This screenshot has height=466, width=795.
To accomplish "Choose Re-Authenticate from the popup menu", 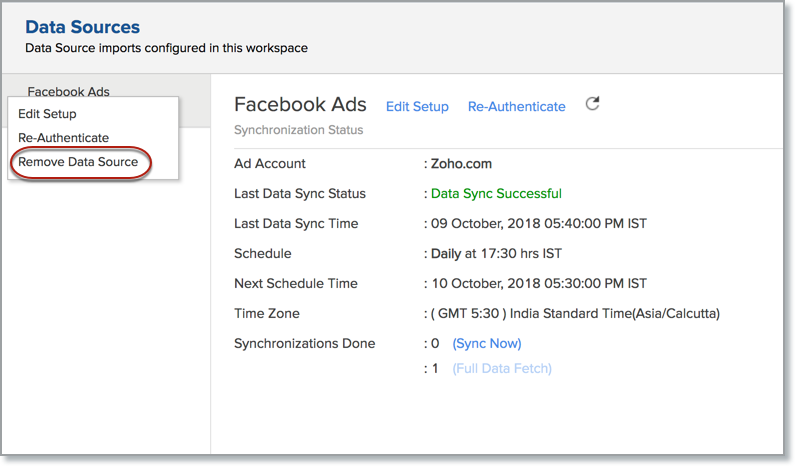I will point(63,138).
